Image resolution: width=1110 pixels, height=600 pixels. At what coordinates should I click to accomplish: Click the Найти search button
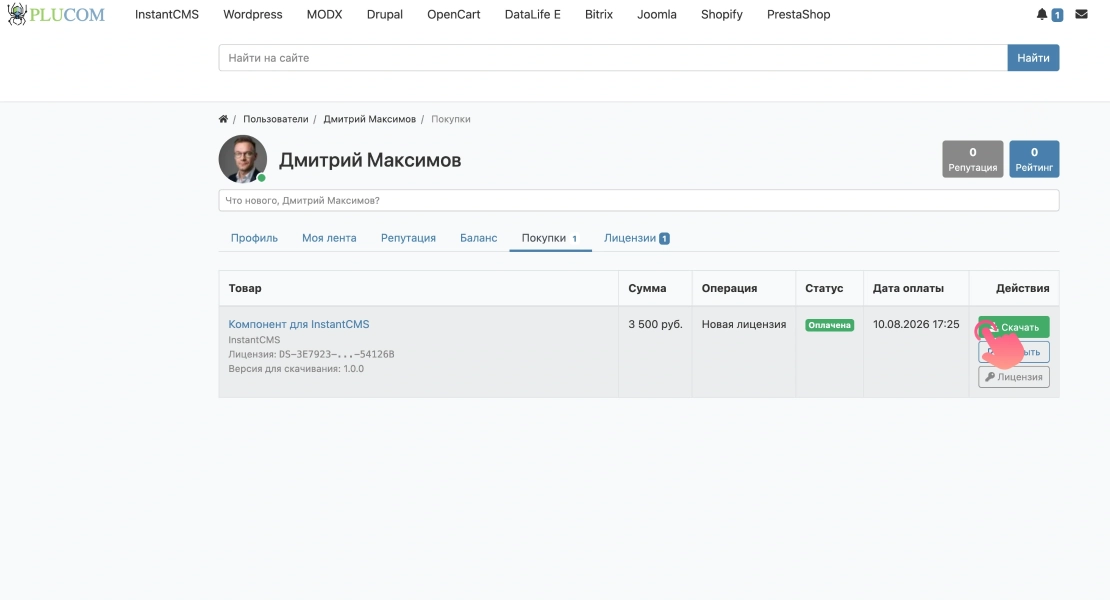1034,58
